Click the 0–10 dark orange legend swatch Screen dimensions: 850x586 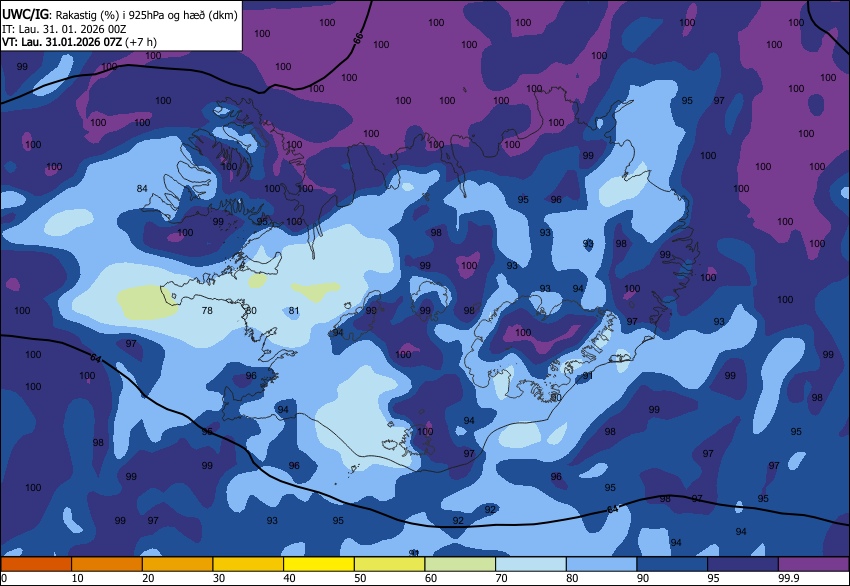(x=36, y=564)
